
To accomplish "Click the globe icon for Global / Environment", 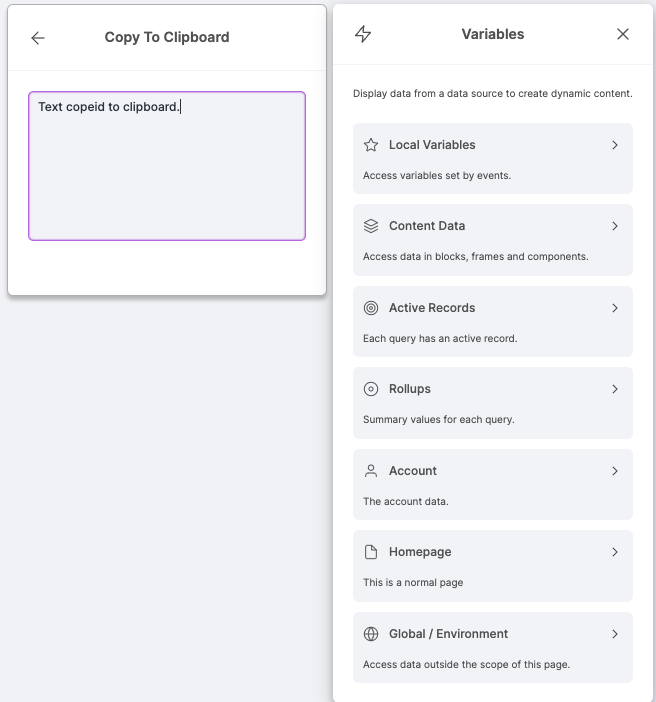I will [371, 634].
